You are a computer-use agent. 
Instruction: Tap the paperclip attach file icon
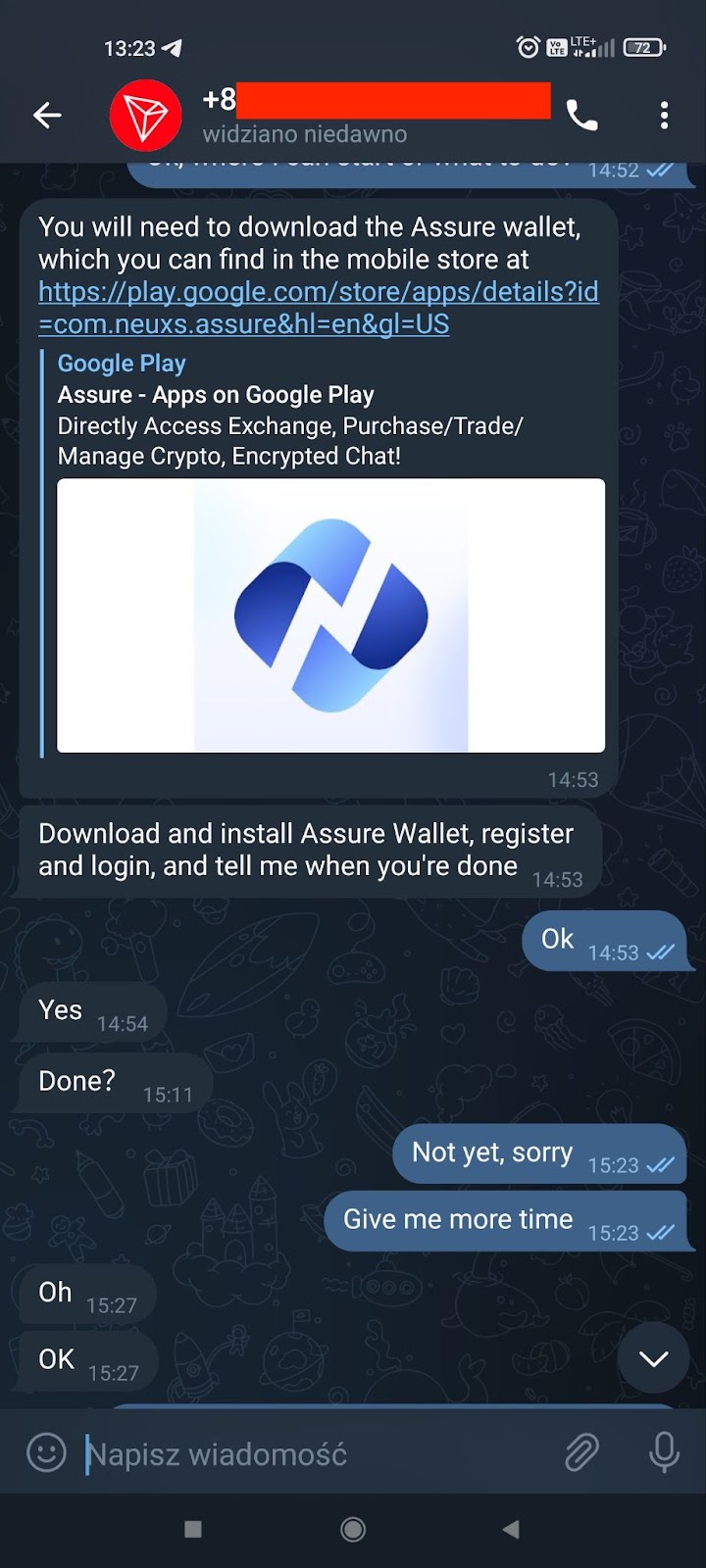pyautogui.click(x=581, y=1452)
